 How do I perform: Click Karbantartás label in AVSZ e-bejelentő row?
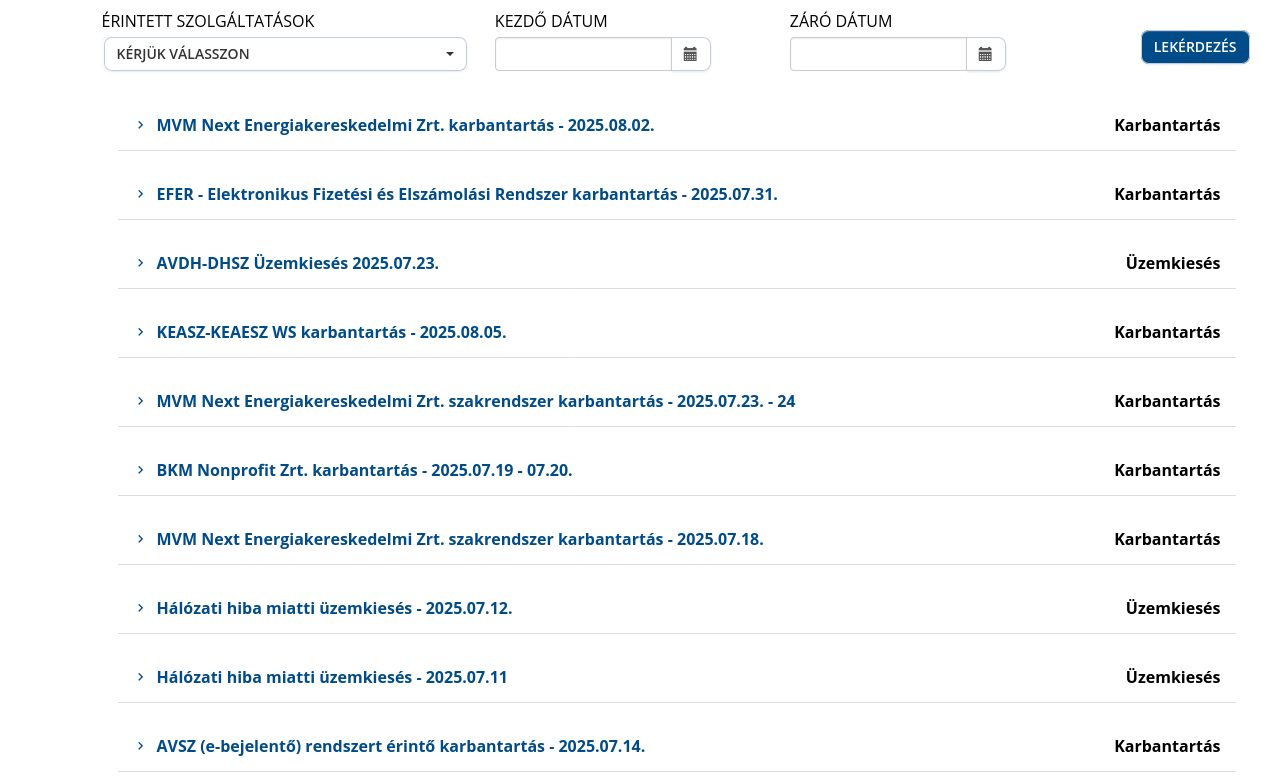coord(1167,746)
